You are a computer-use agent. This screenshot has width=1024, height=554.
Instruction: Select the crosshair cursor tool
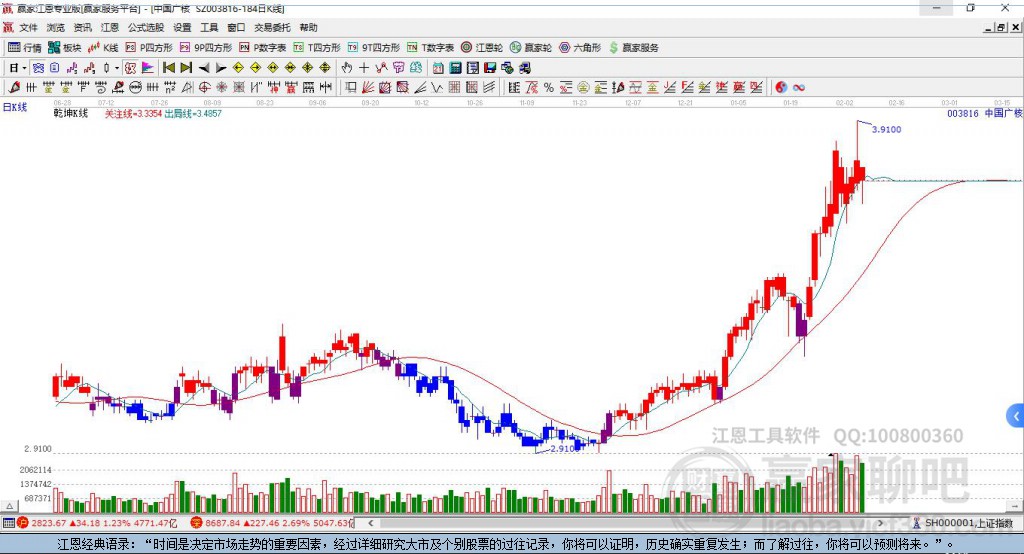coord(364,68)
